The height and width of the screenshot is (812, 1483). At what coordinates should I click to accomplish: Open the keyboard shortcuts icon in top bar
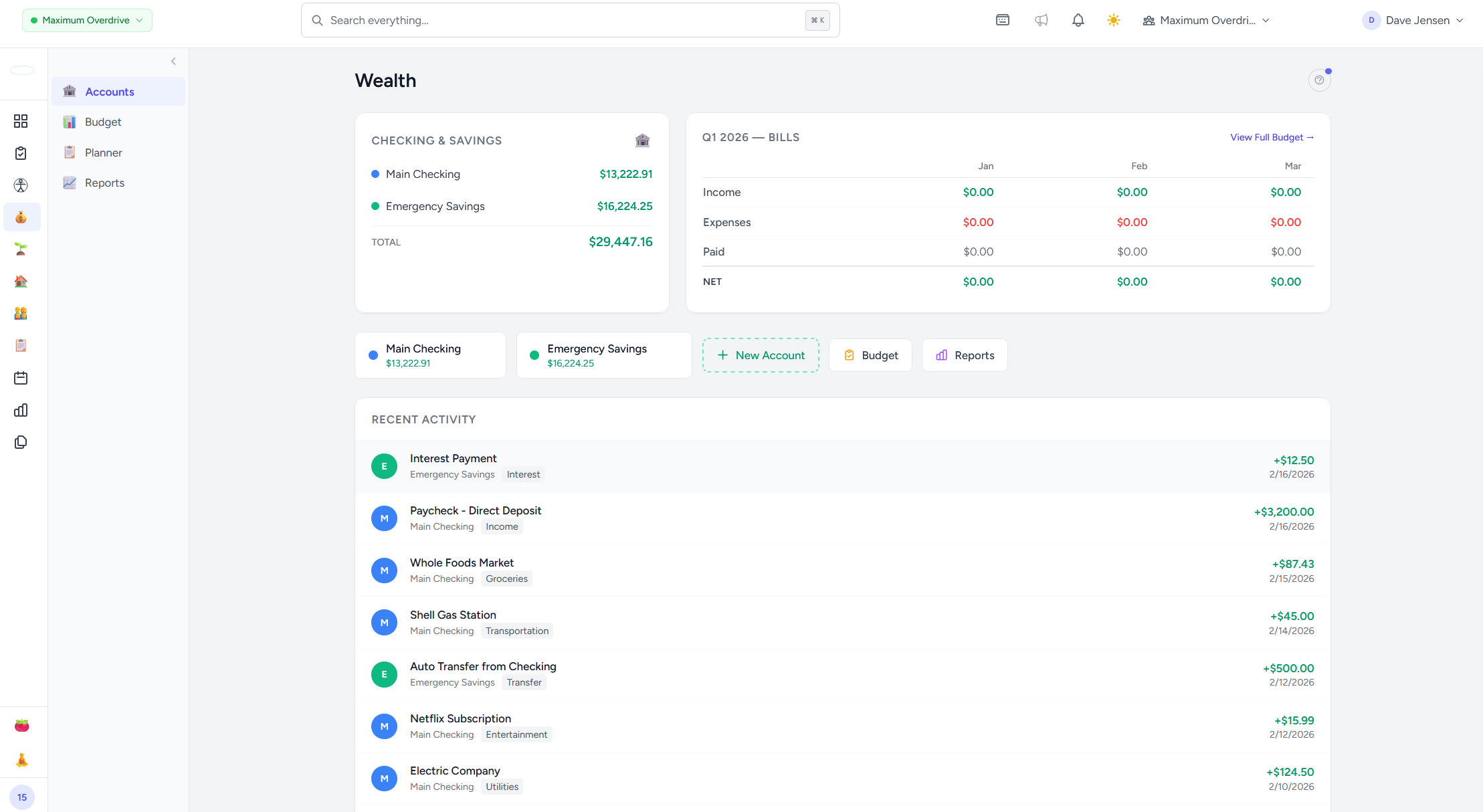coord(1002,20)
